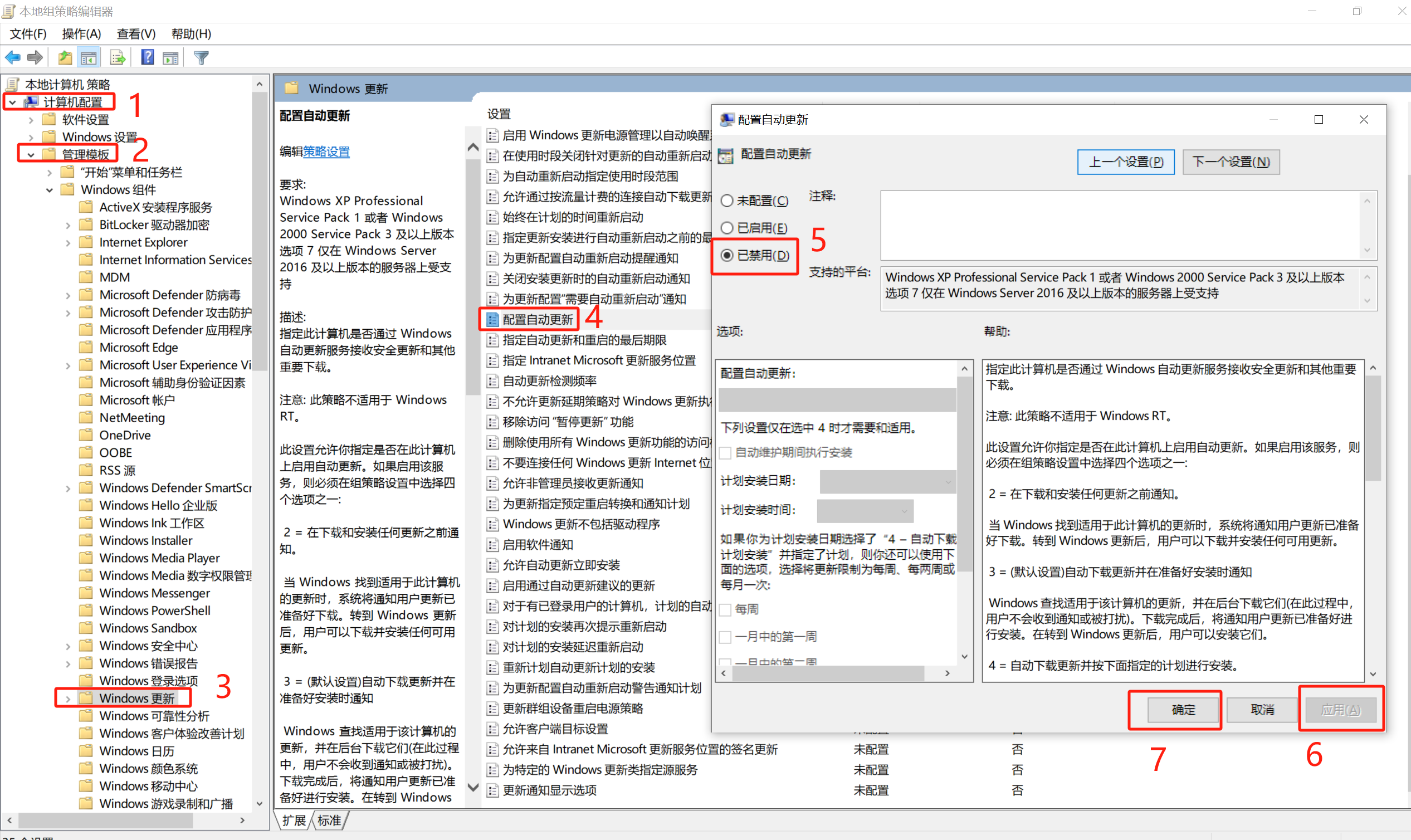Screen dimensions: 1411x840
Task: Click the 注释 comment text box
Action: tap(1121, 226)
